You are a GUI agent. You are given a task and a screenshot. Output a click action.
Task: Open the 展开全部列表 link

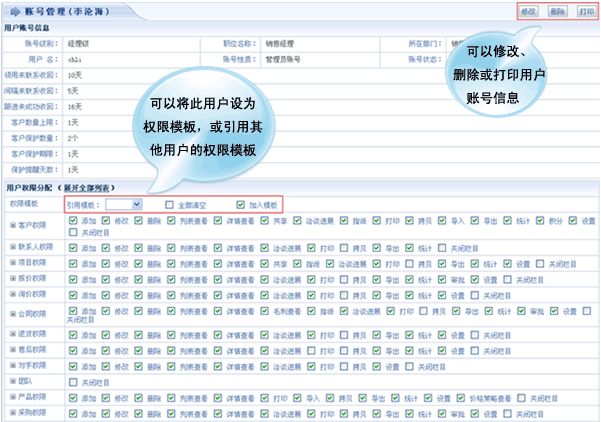click(x=86, y=188)
